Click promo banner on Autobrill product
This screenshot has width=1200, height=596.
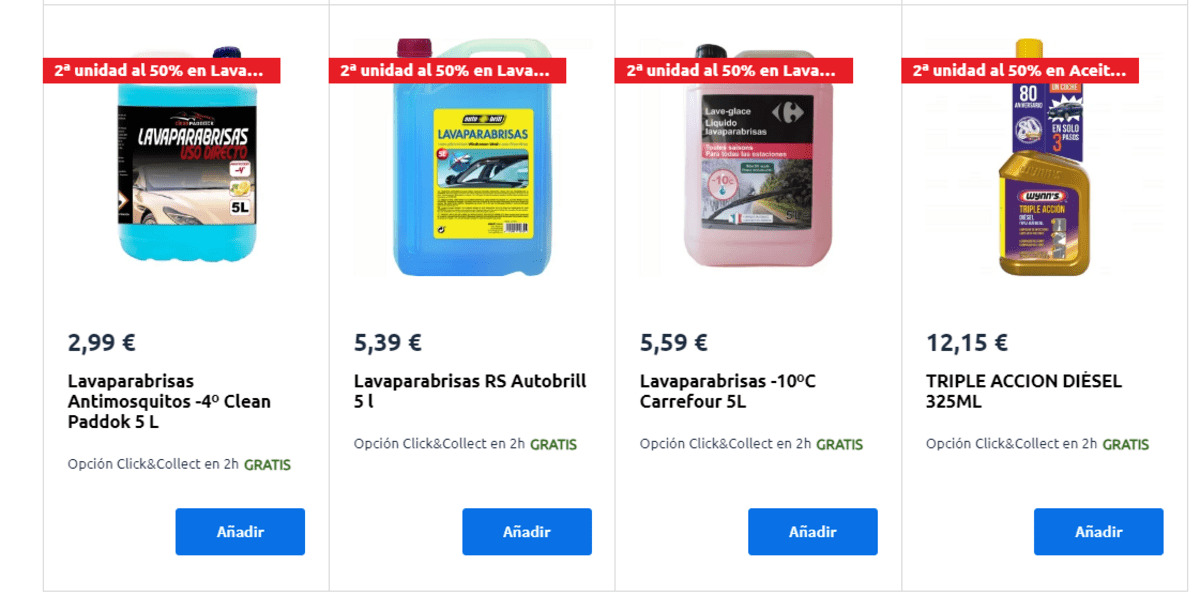[x=447, y=71]
